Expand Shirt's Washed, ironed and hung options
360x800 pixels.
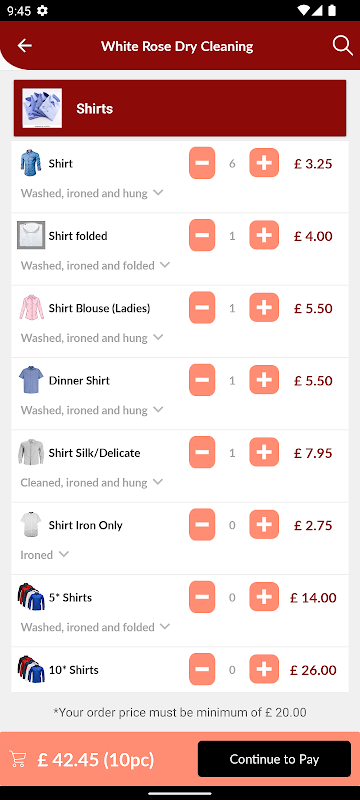pos(92,193)
